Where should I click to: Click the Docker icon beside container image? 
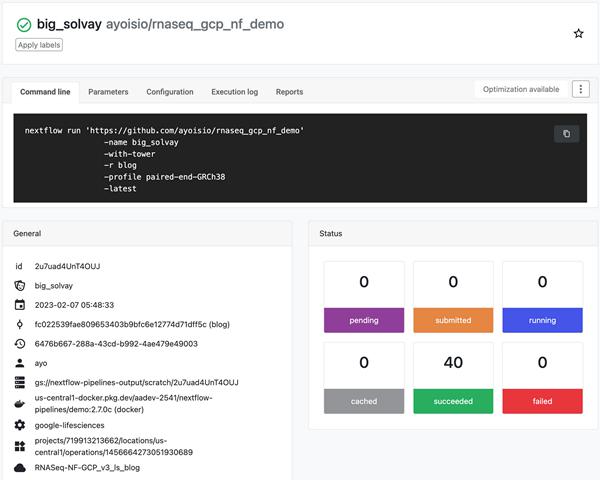pos(20,403)
